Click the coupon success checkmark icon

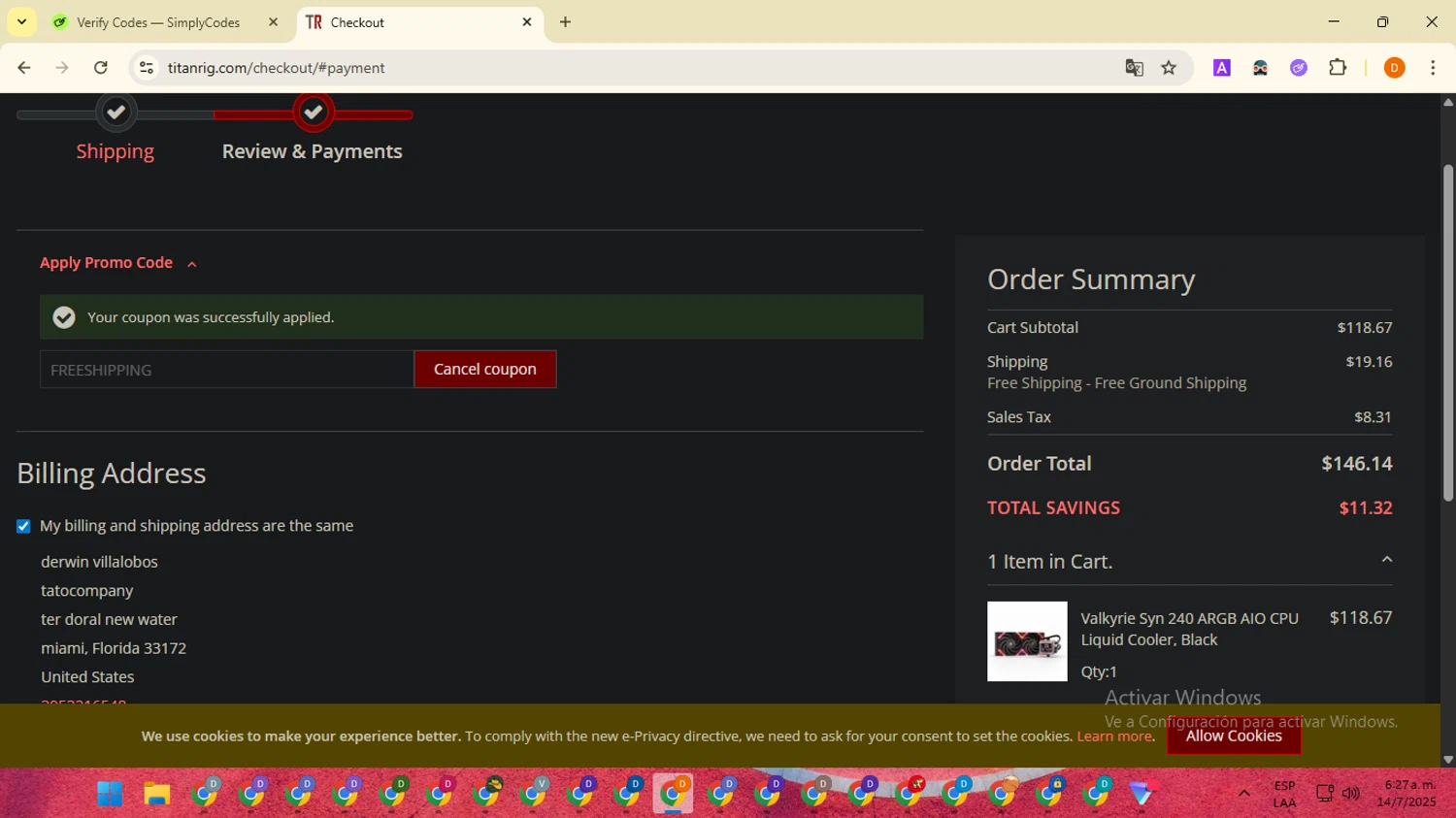coord(64,317)
